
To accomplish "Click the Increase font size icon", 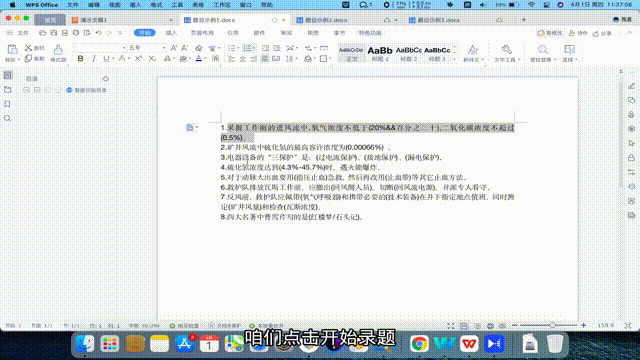I will point(174,48).
